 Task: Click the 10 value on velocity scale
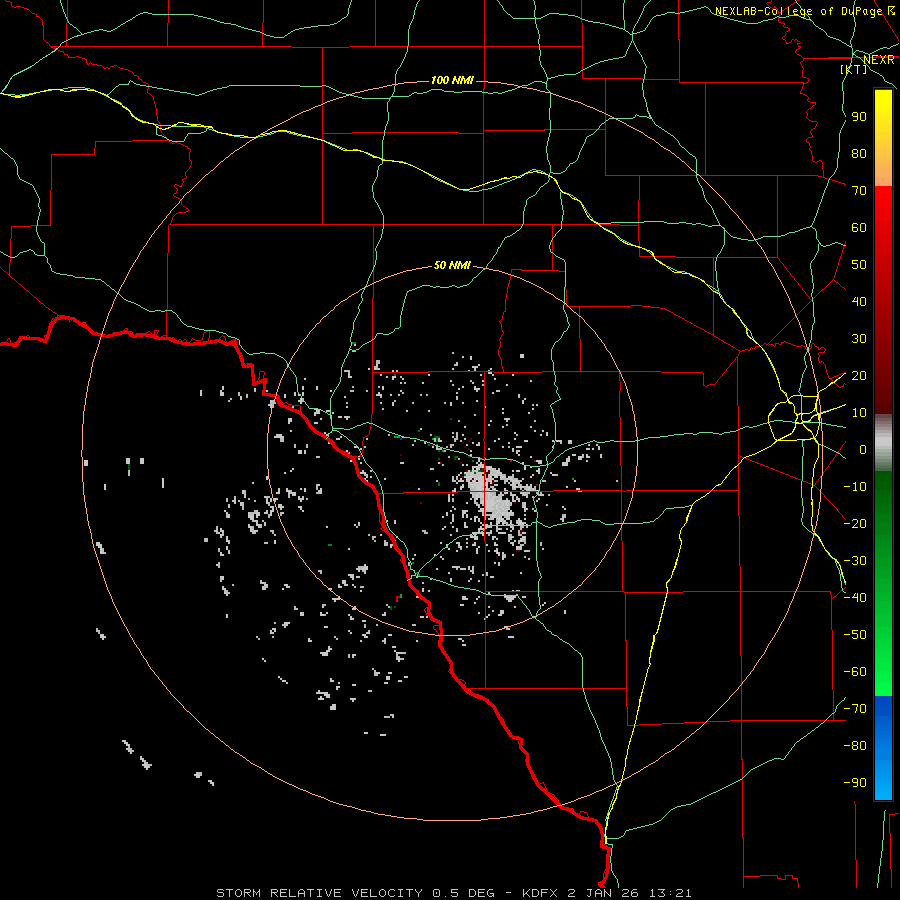click(859, 413)
